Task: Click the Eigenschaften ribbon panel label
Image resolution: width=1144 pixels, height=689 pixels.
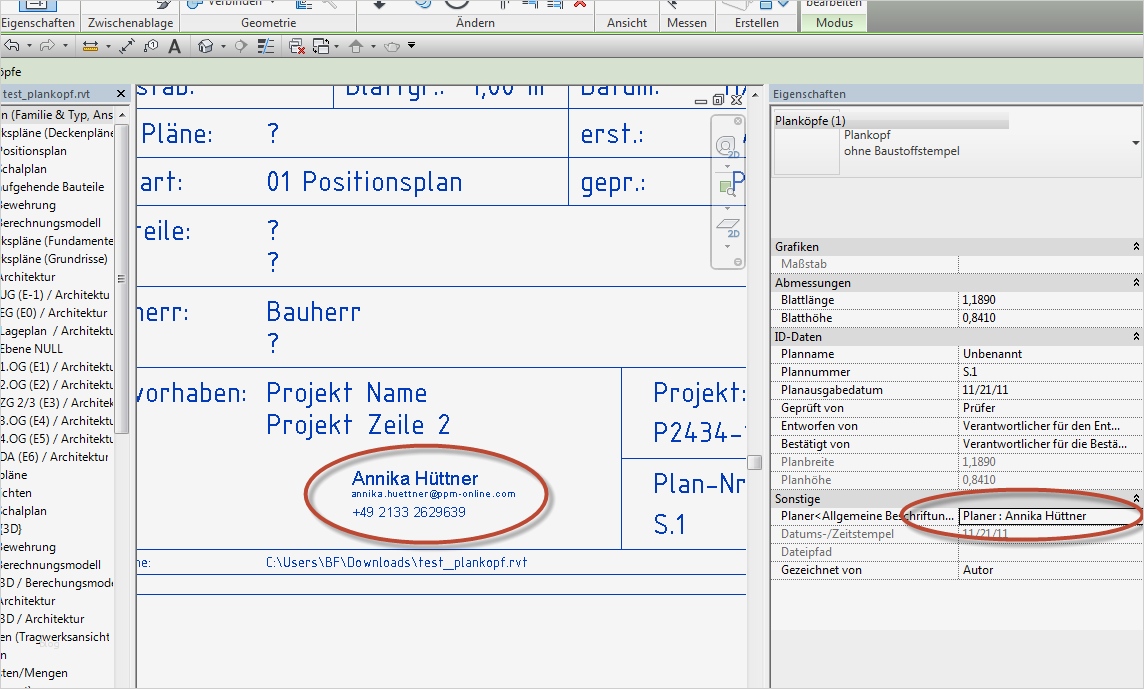Action: point(37,23)
